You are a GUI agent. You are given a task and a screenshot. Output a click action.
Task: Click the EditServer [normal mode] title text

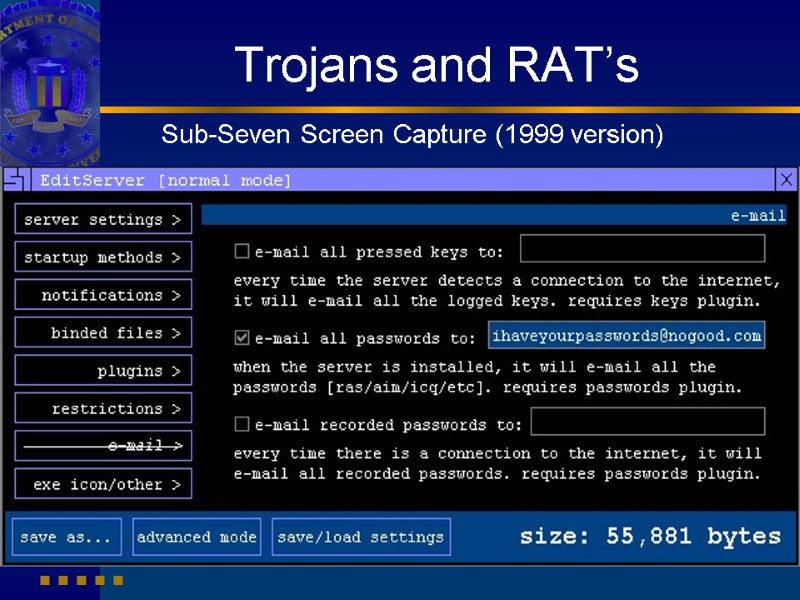[x=165, y=180]
